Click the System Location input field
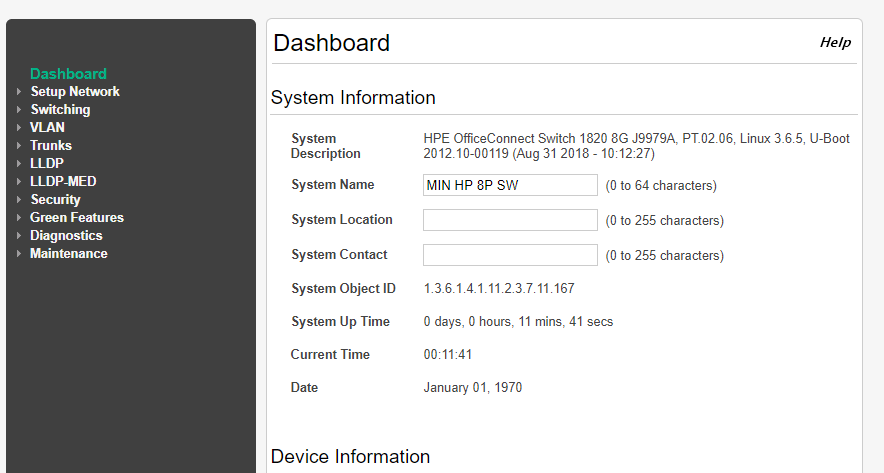Screen dimensions: 884x473 pyautogui.click(x=510, y=220)
